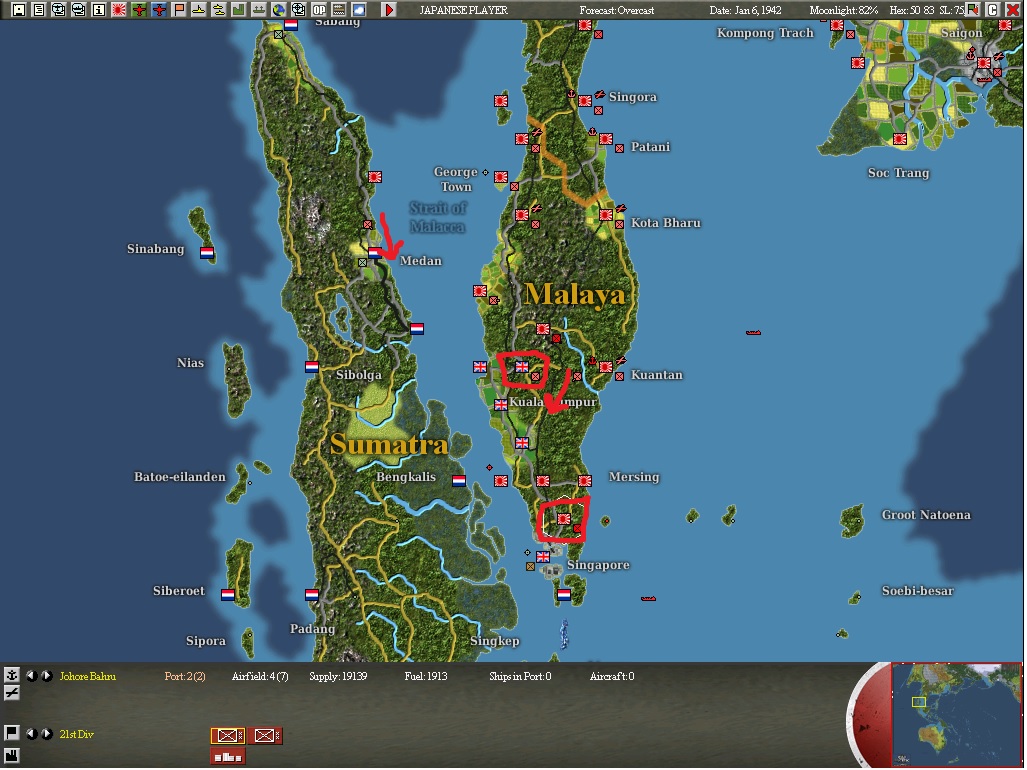Open the information 'i' icon
Image resolution: width=1027 pixels, height=770 pixels.
coord(99,10)
